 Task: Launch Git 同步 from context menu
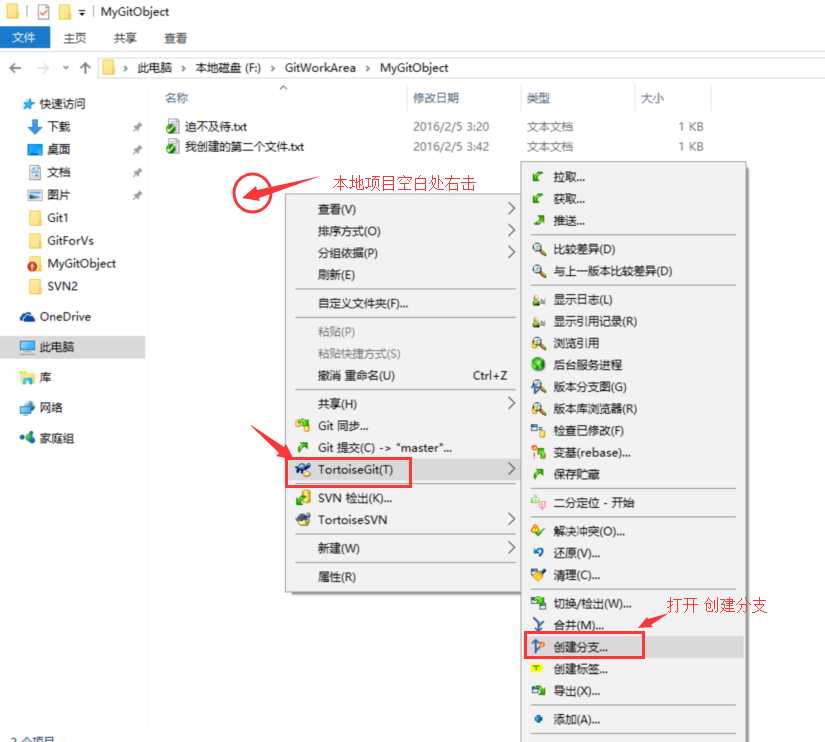pyautogui.click(x=340, y=426)
